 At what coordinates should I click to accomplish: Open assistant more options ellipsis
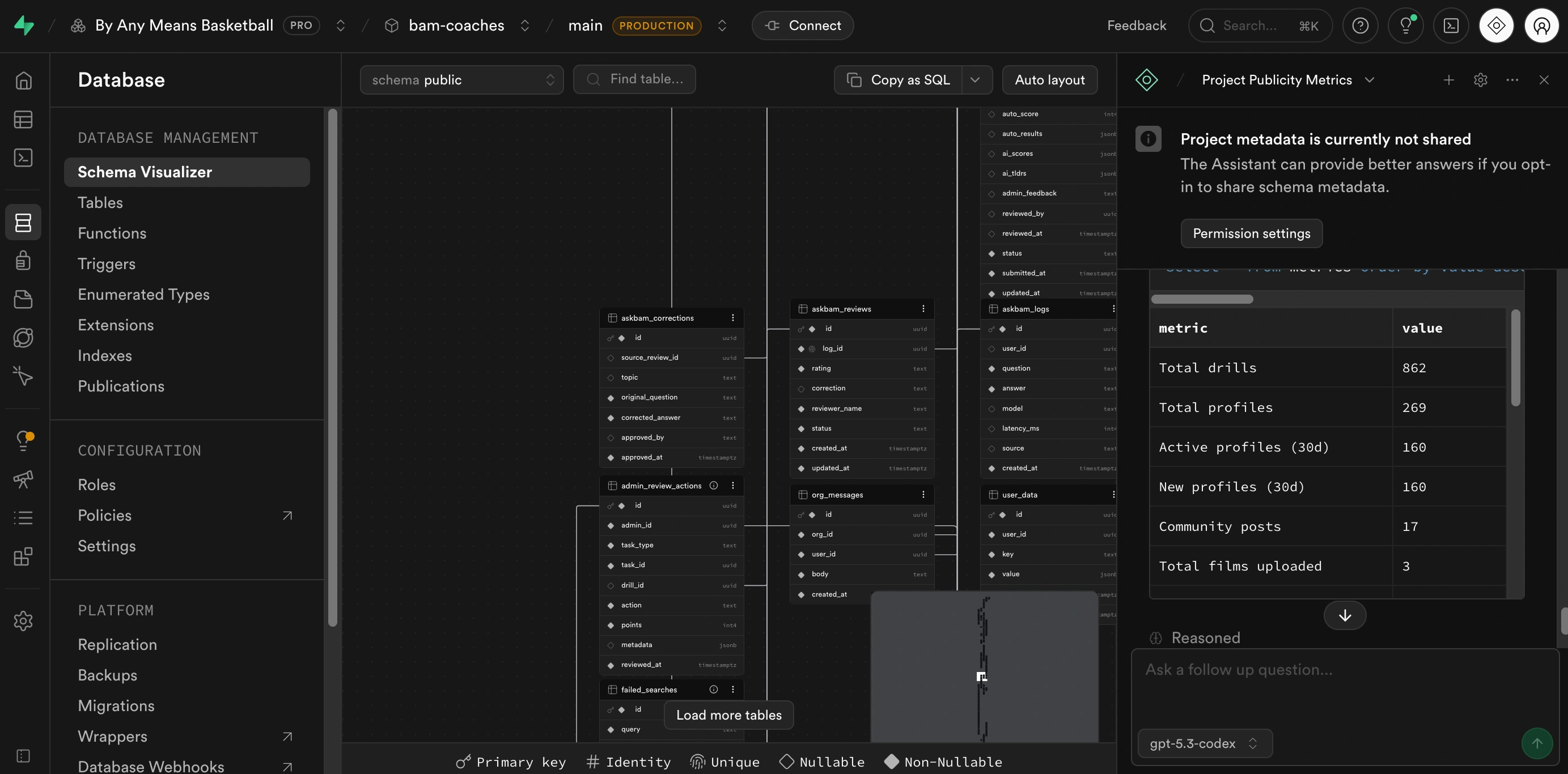pyautogui.click(x=1512, y=80)
